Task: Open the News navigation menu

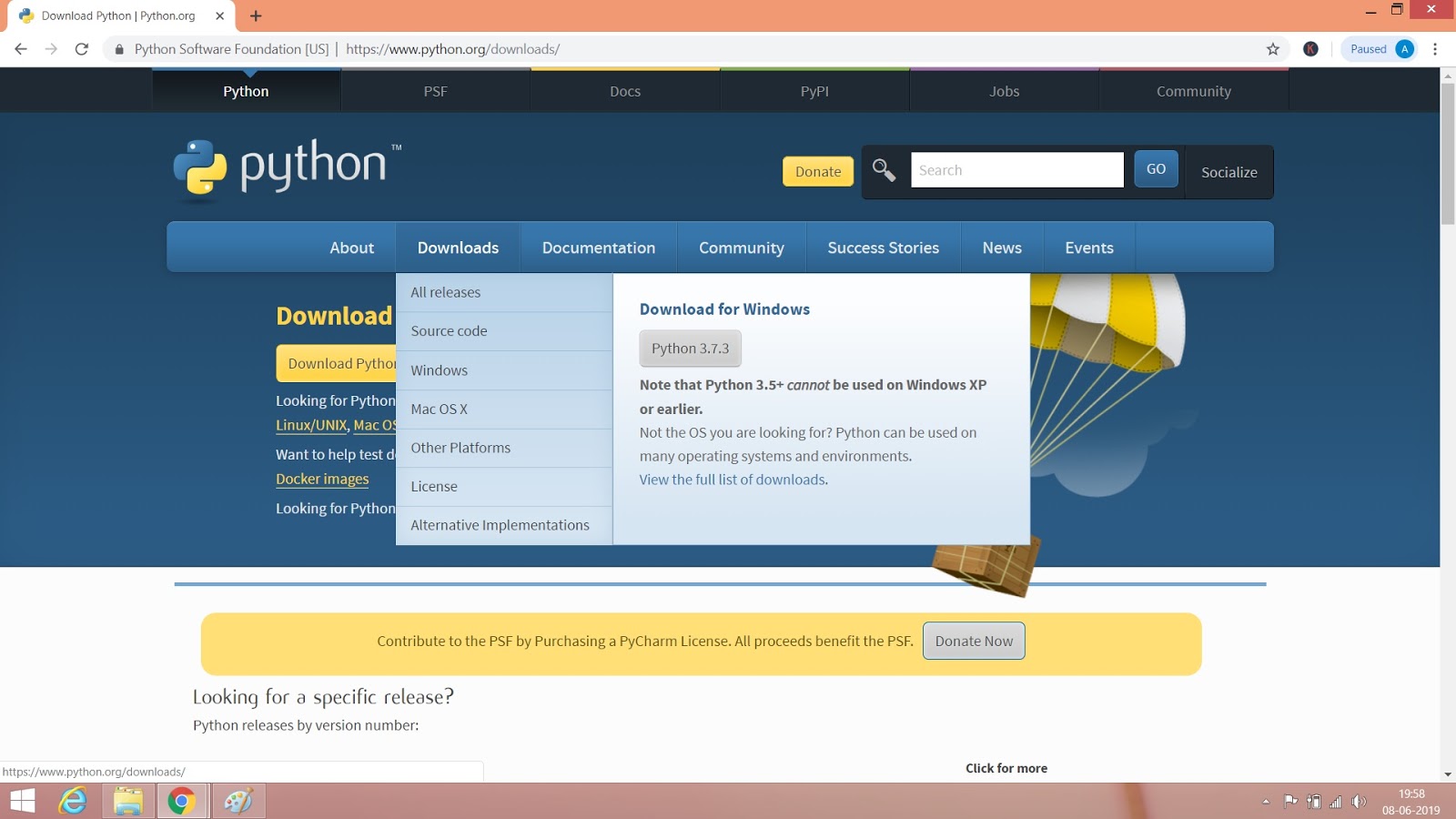Action: [x=1002, y=248]
